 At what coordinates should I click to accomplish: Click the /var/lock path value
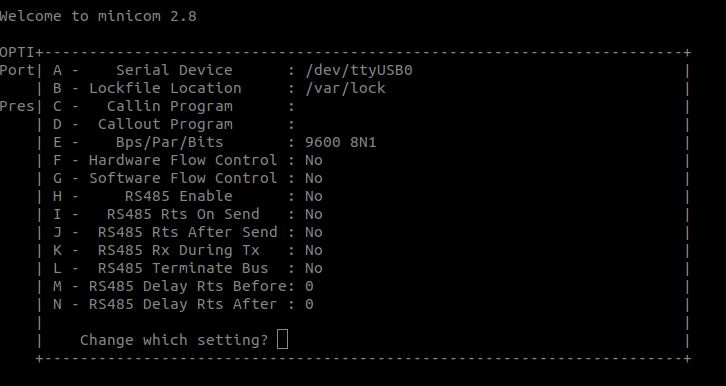(x=345, y=88)
